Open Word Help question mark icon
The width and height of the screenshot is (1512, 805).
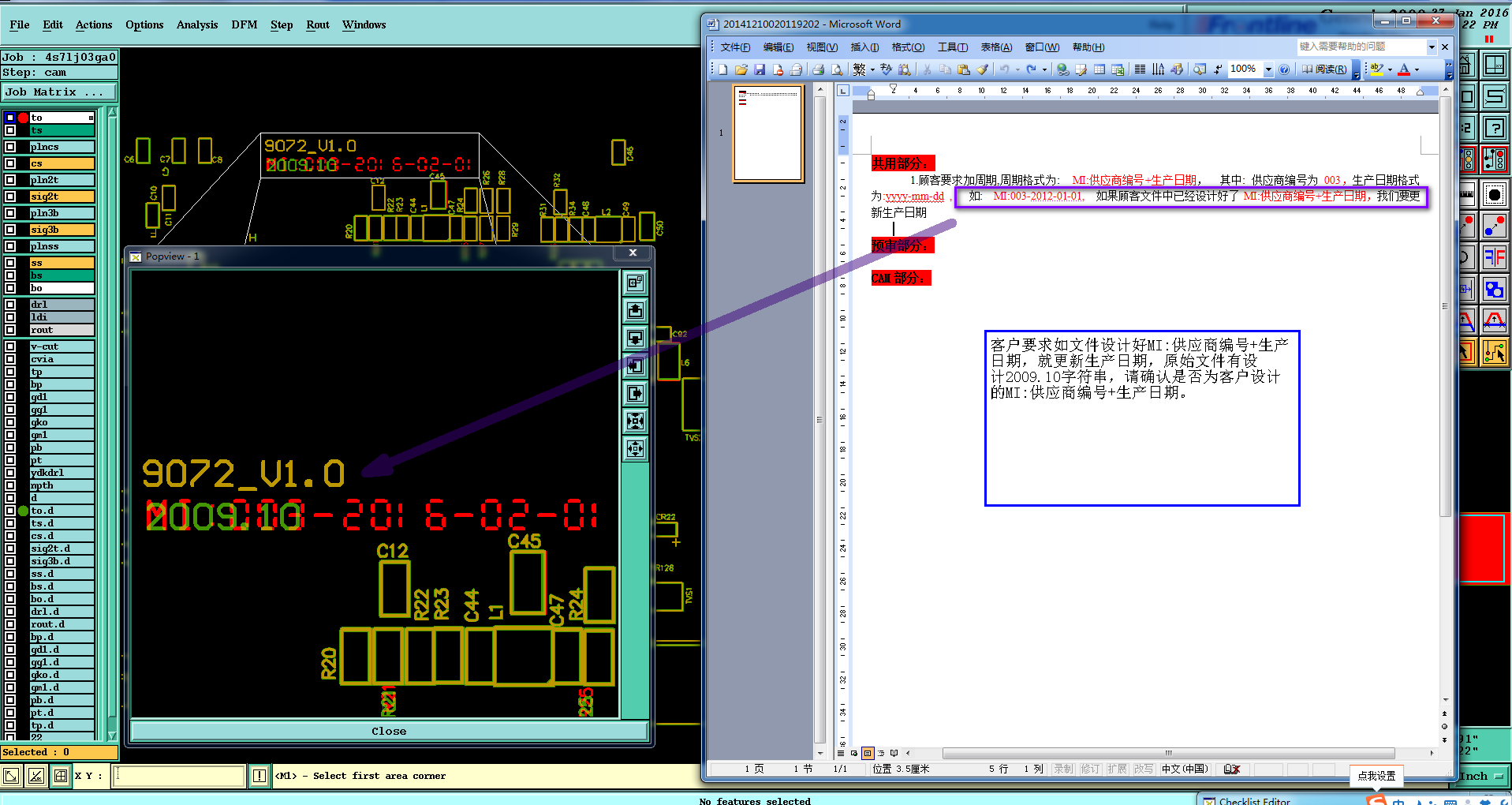coord(1285,69)
